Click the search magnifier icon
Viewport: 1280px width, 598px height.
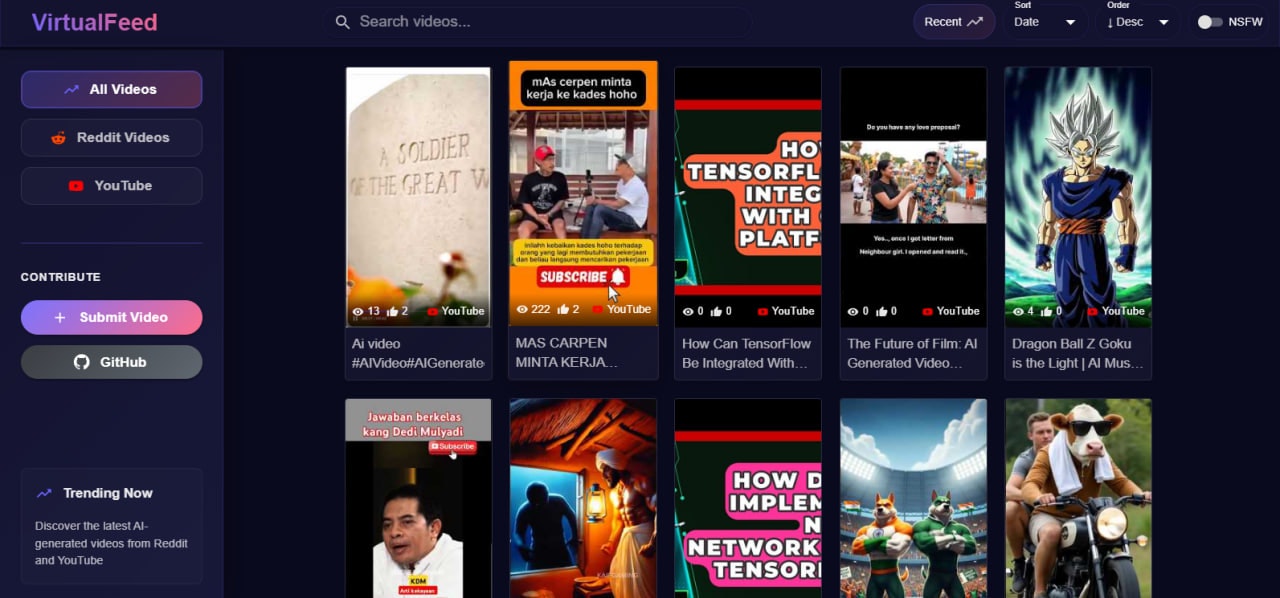click(343, 21)
